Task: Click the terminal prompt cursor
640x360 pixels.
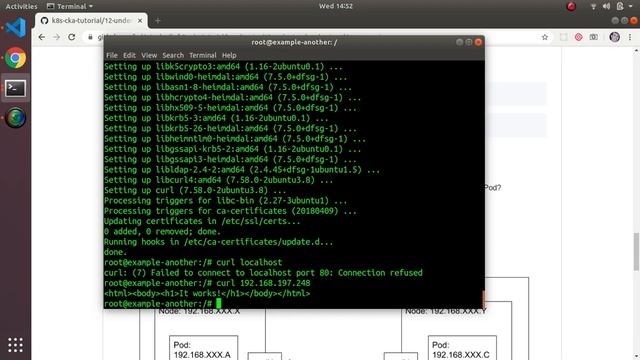Action: click(219, 303)
